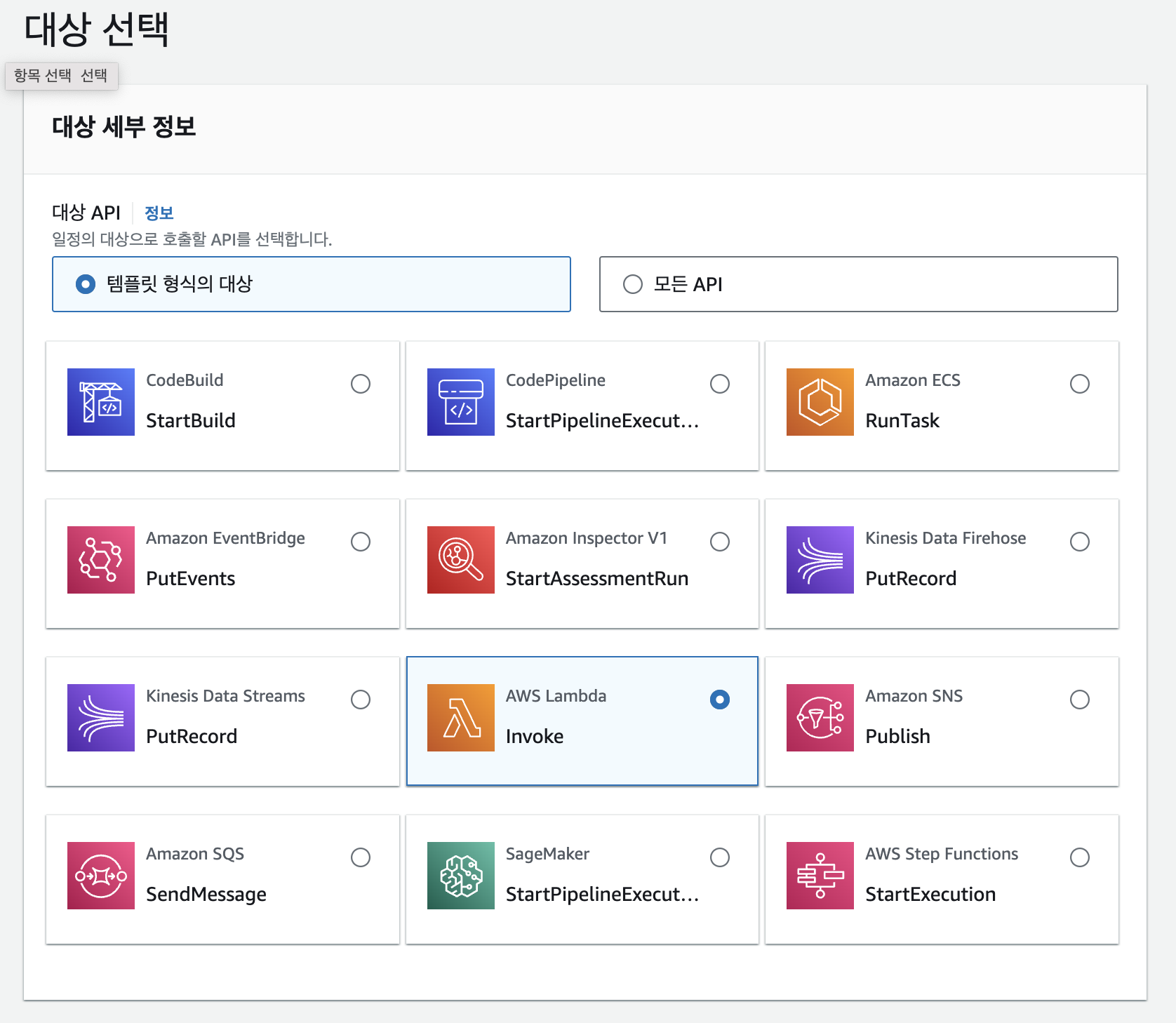Click the StartBuild text
Image resolution: width=1176 pixels, height=1023 pixels.
point(191,420)
